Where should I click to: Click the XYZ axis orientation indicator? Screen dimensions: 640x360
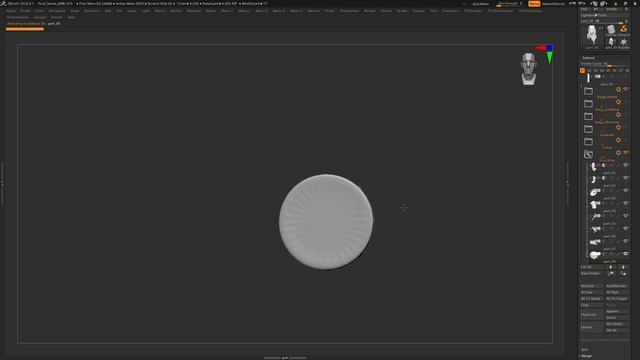coord(546,53)
